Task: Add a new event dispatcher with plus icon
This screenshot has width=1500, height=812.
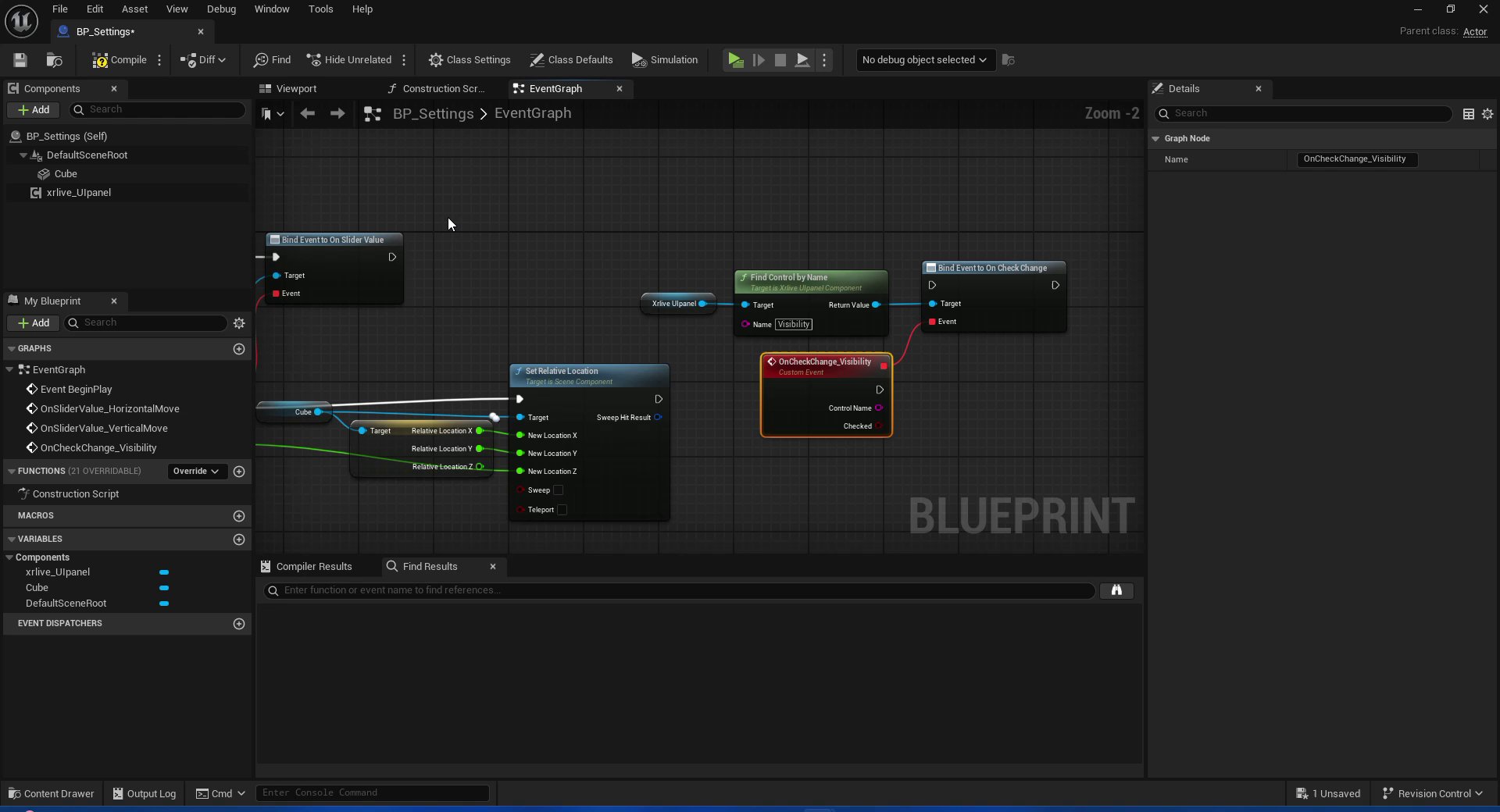Action: (x=239, y=624)
